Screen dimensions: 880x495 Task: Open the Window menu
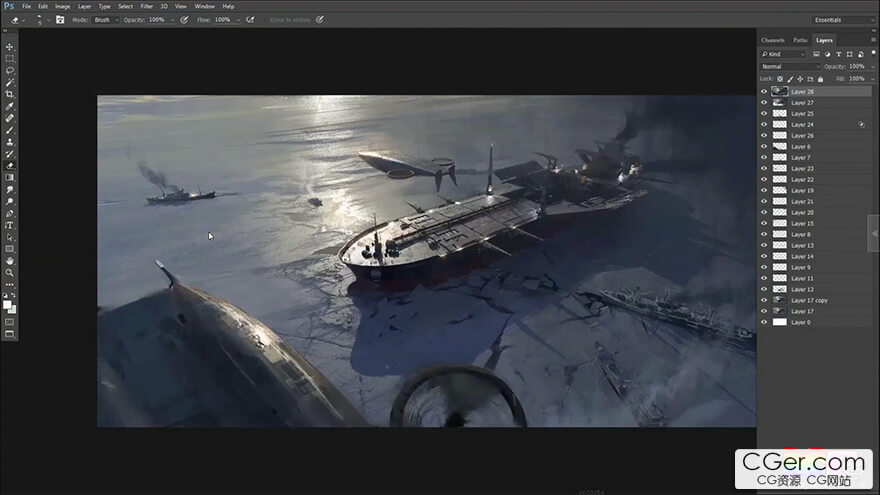(204, 6)
